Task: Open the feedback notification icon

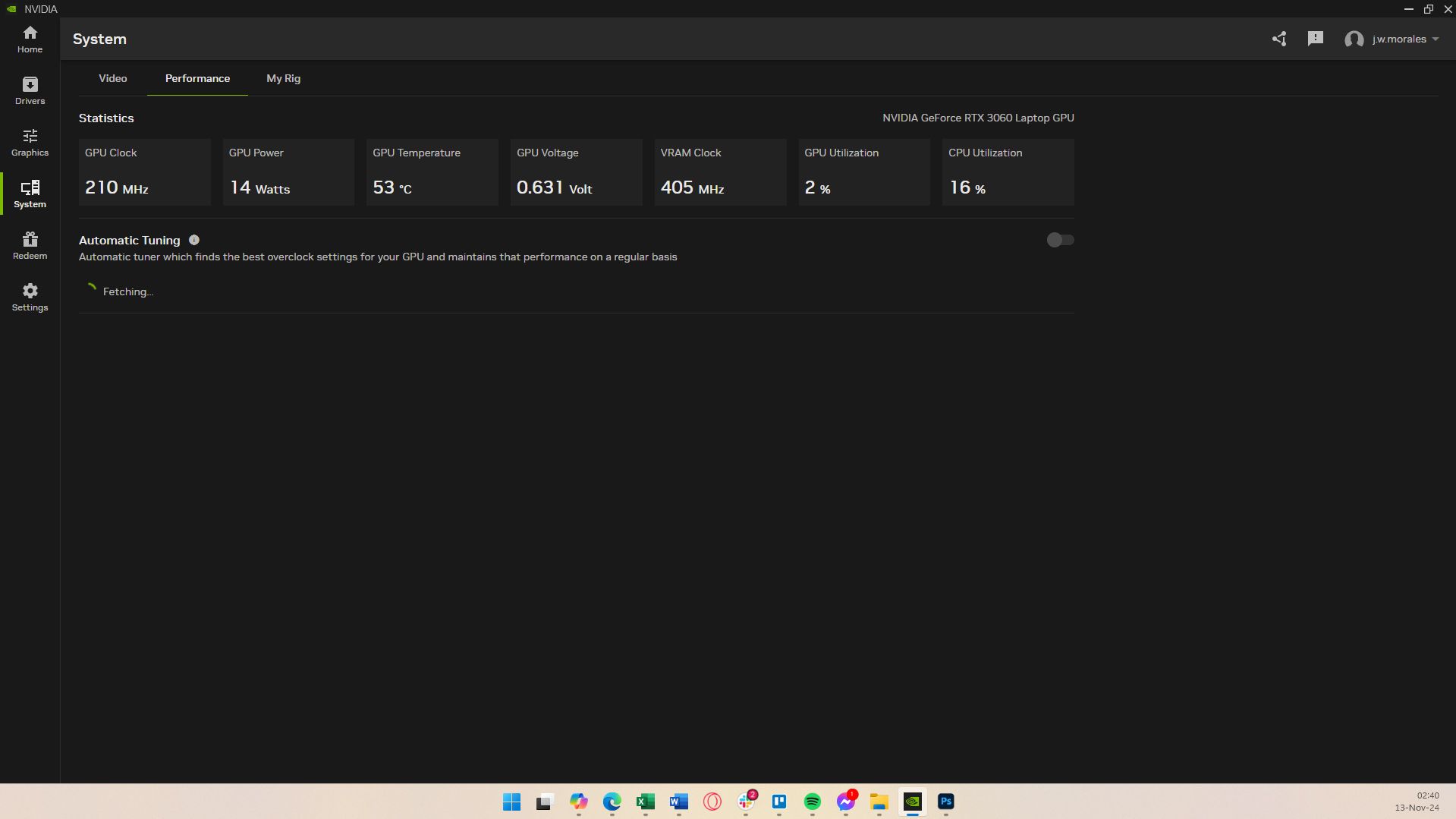Action: (x=1315, y=39)
